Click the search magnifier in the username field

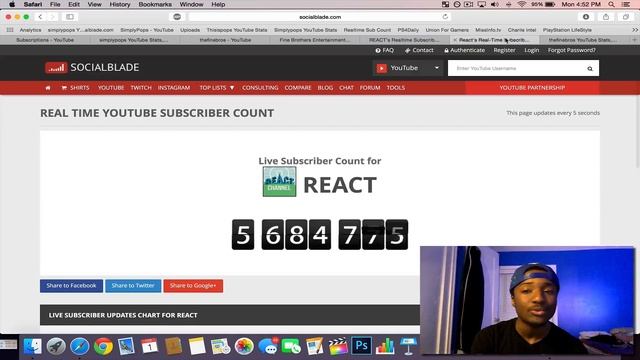590,69
